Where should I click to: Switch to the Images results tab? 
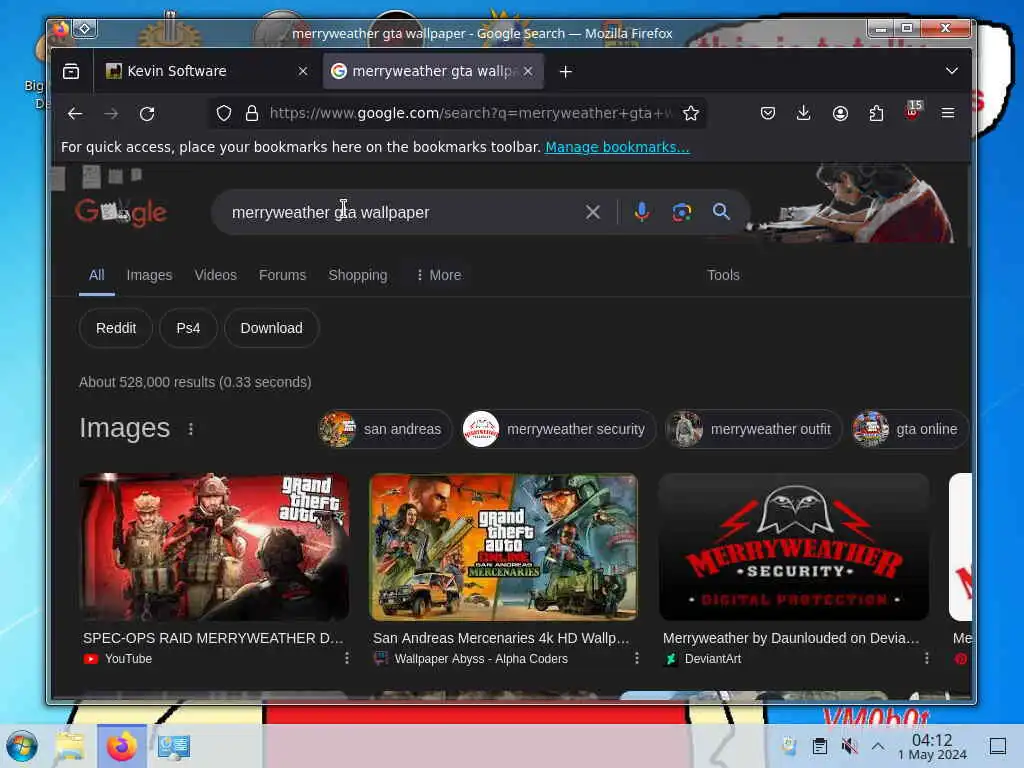150,275
